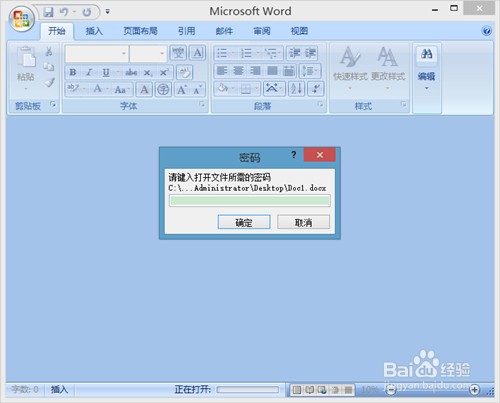Open the 引用 ribbon tab
This screenshot has width=500, height=403.
[186, 31]
